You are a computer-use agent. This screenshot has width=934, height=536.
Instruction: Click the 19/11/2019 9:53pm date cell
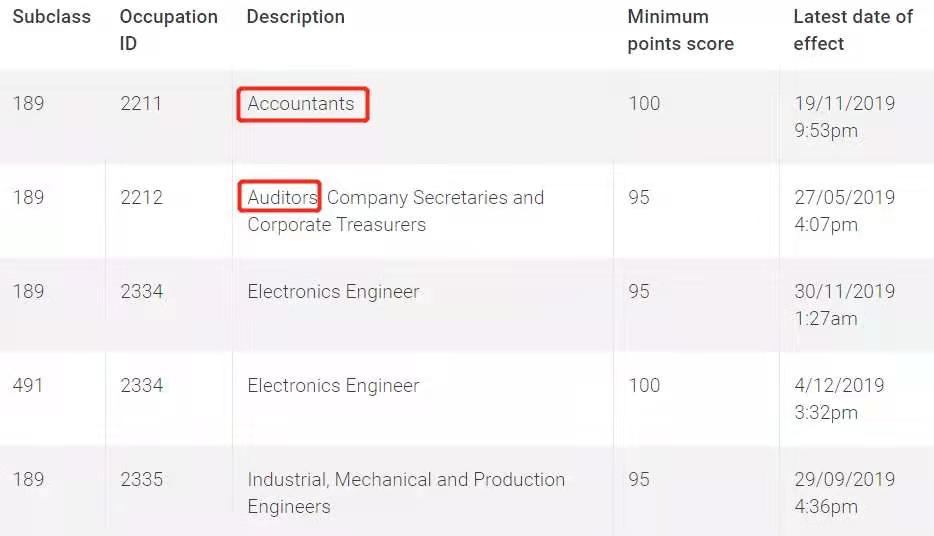845,117
